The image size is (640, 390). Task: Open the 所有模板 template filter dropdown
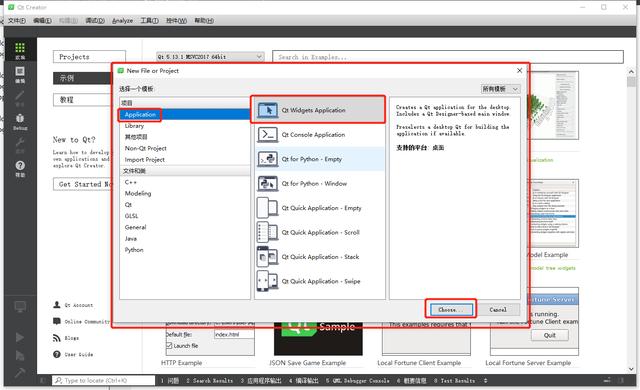500,89
